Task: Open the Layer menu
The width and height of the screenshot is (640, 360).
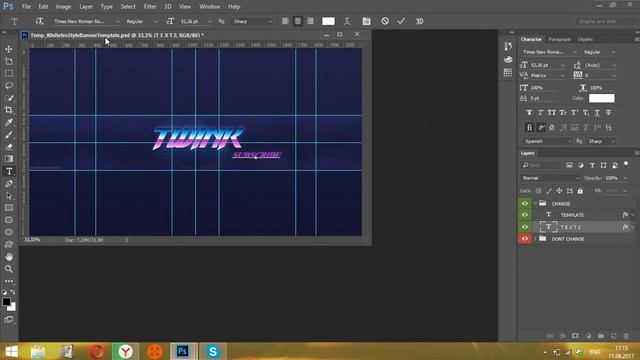Action: (x=86, y=7)
